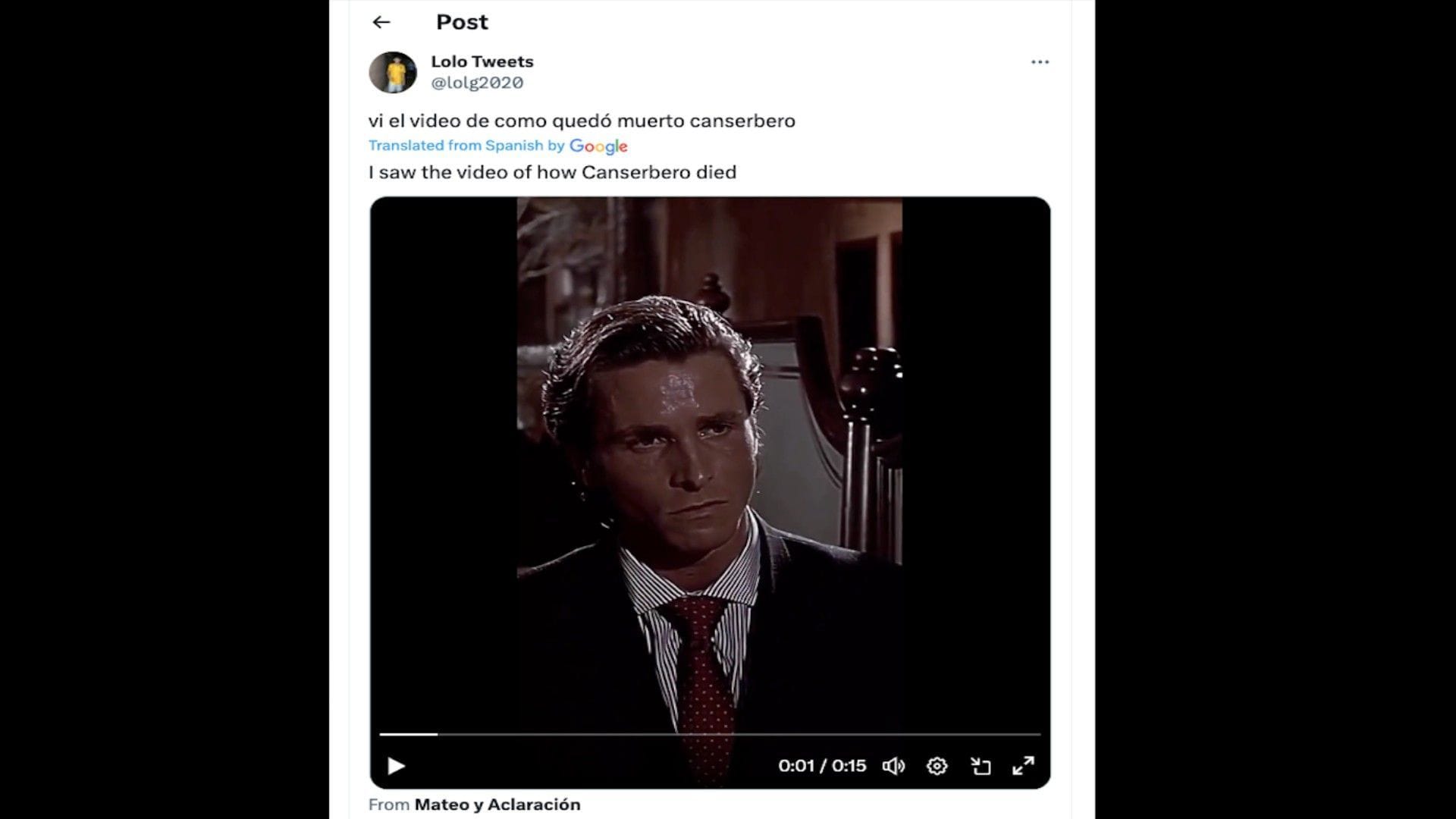Click the playhead end of the played progress
The height and width of the screenshot is (819, 1456).
coord(438,734)
